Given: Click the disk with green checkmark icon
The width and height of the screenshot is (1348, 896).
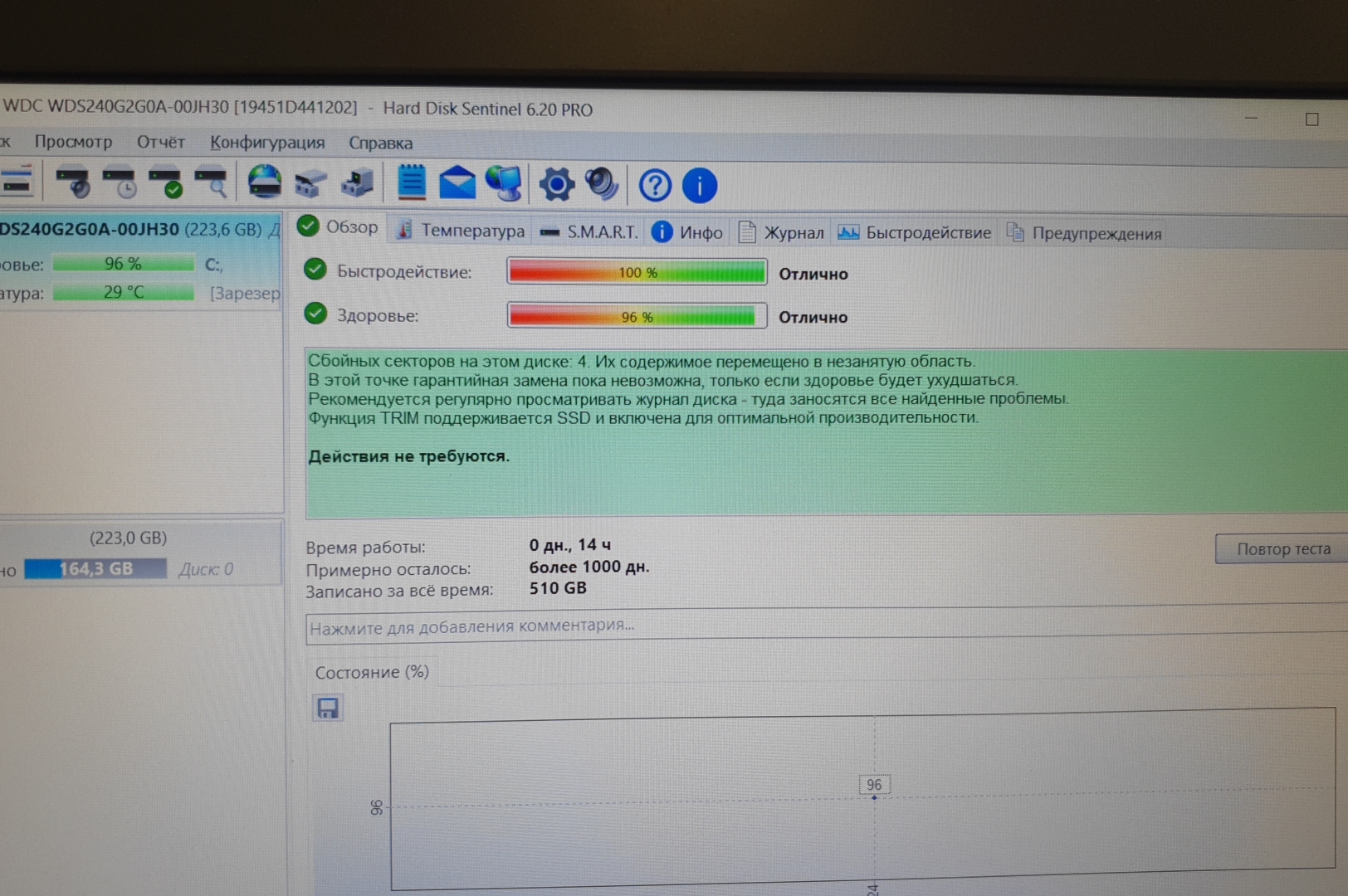Looking at the screenshot, I should 166,182.
